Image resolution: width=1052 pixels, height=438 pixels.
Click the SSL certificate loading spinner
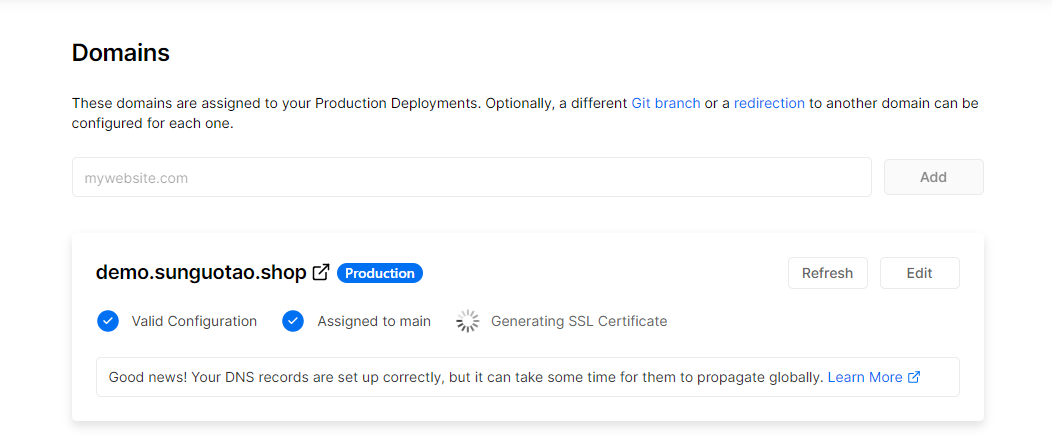coord(468,321)
